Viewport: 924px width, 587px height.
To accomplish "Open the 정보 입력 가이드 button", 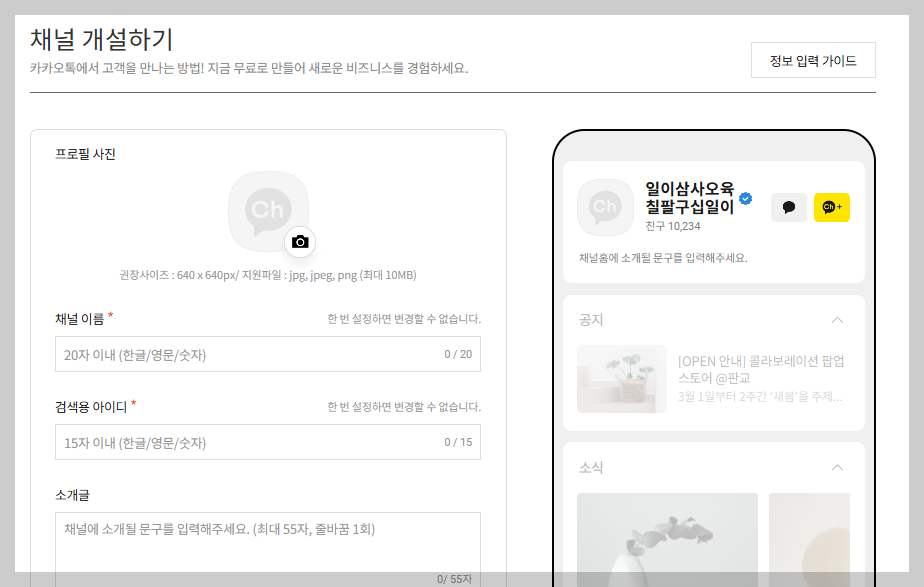I will pyautogui.click(x=813, y=60).
